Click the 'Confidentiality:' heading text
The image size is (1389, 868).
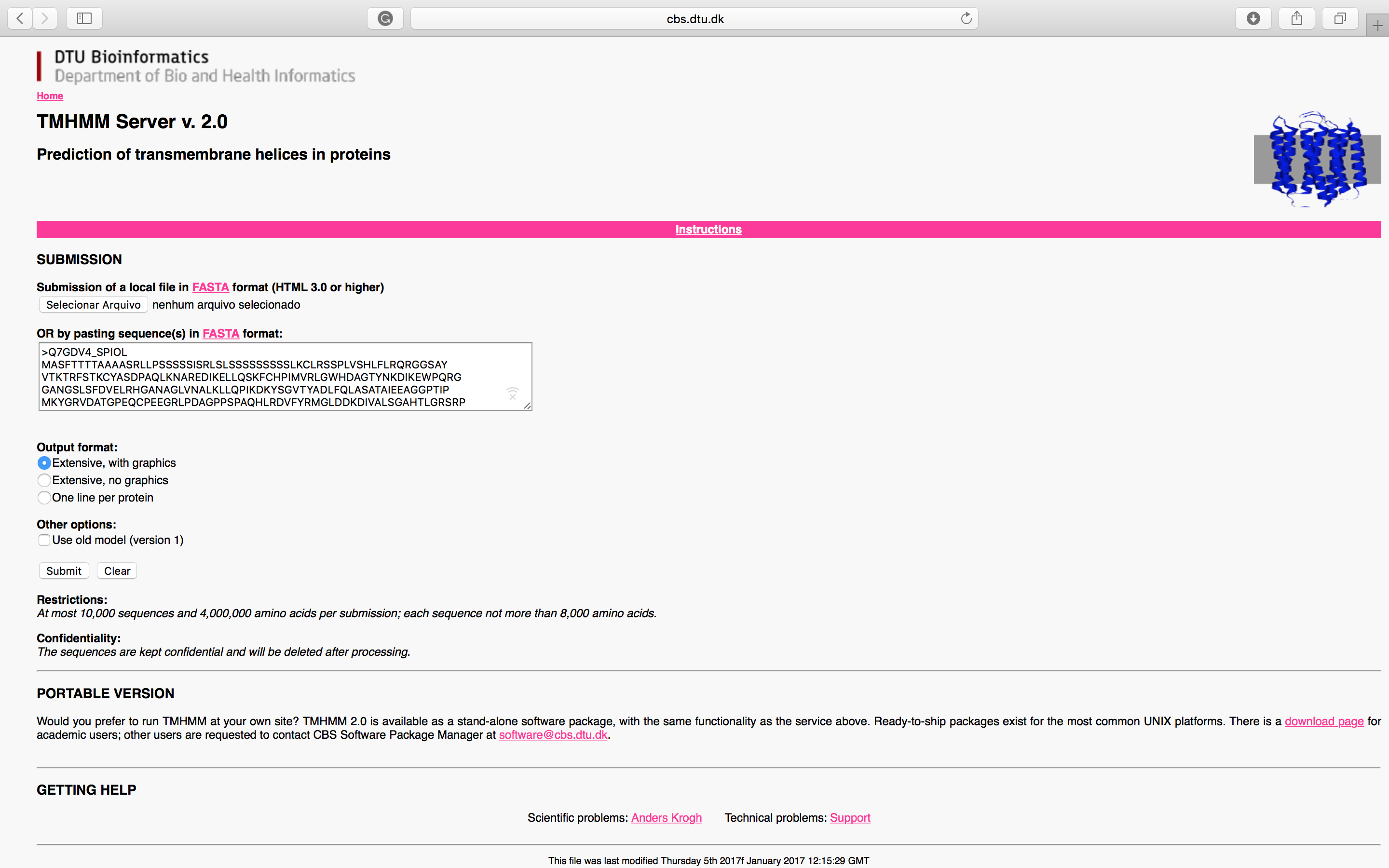pyautogui.click(x=79, y=638)
